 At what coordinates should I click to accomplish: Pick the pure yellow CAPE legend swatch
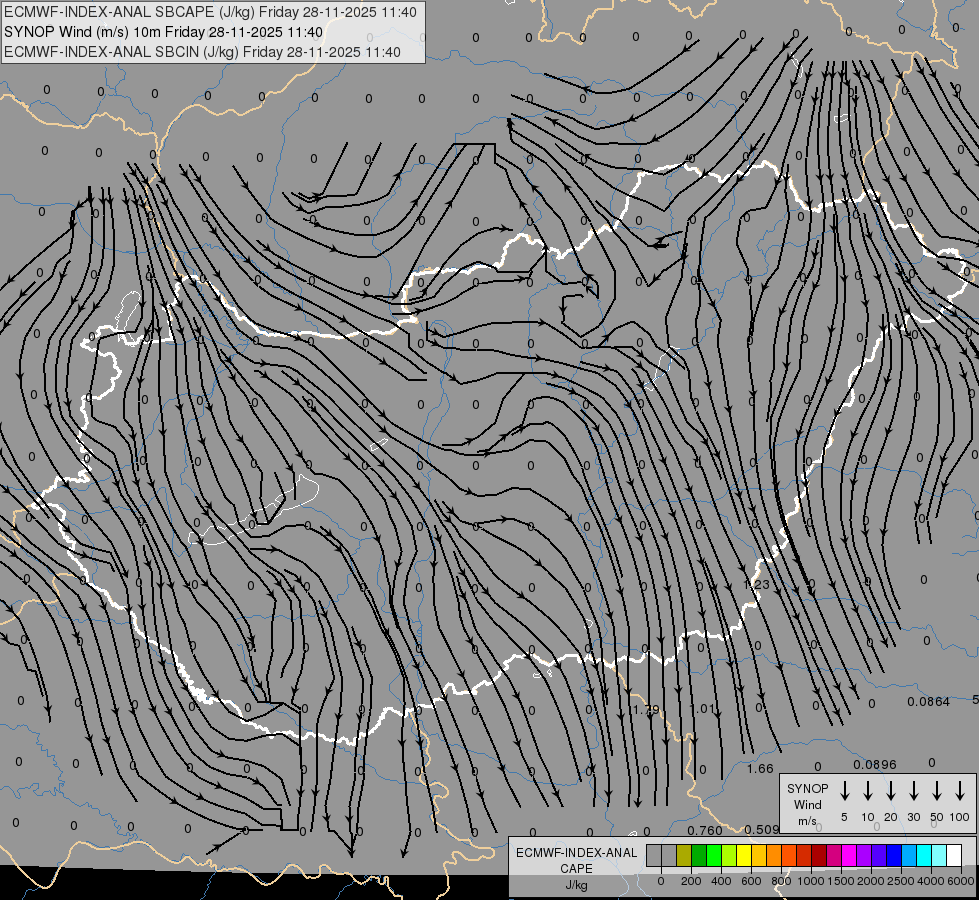click(744, 856)
